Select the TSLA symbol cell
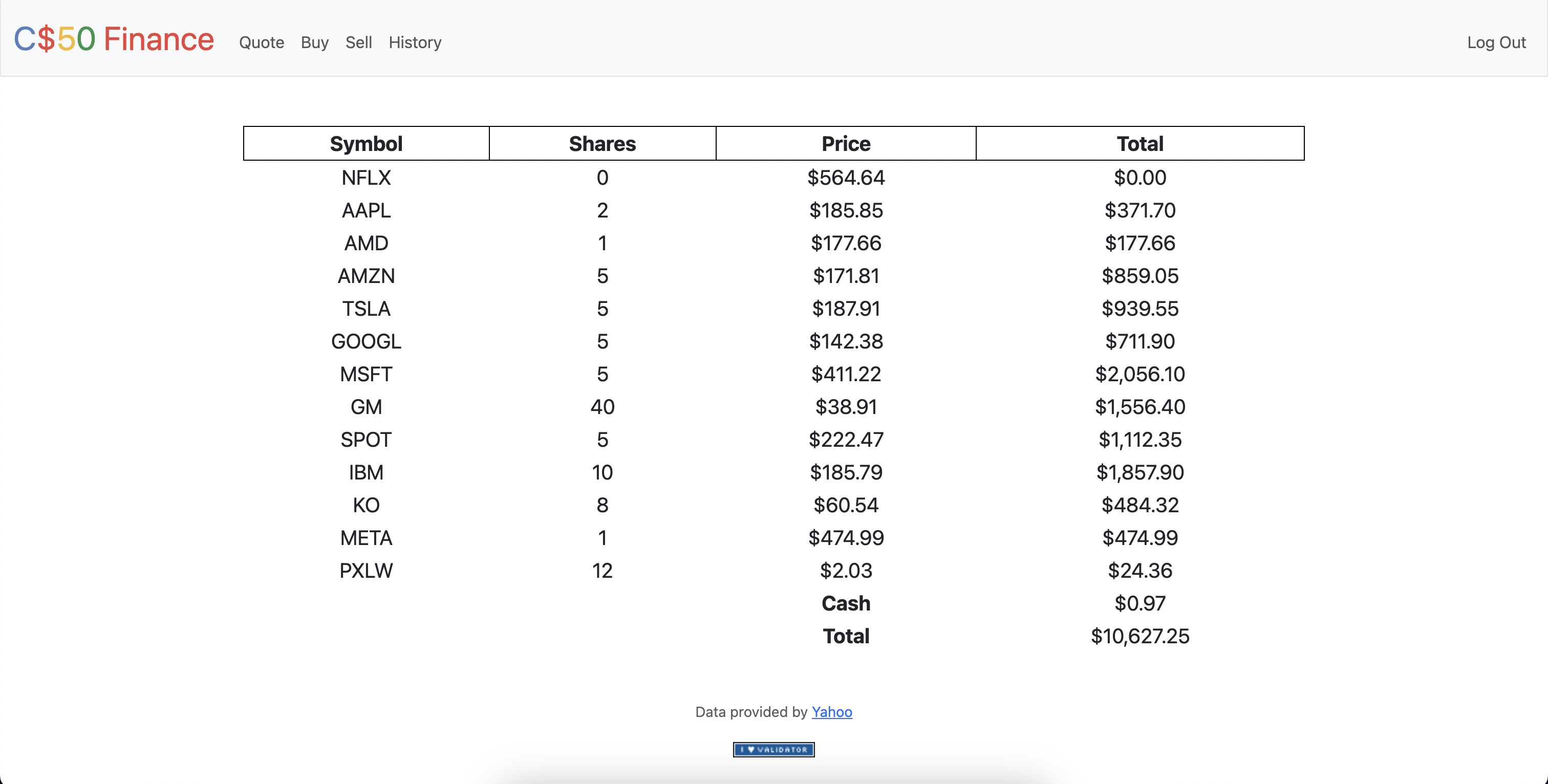 (x=366, y=308)
